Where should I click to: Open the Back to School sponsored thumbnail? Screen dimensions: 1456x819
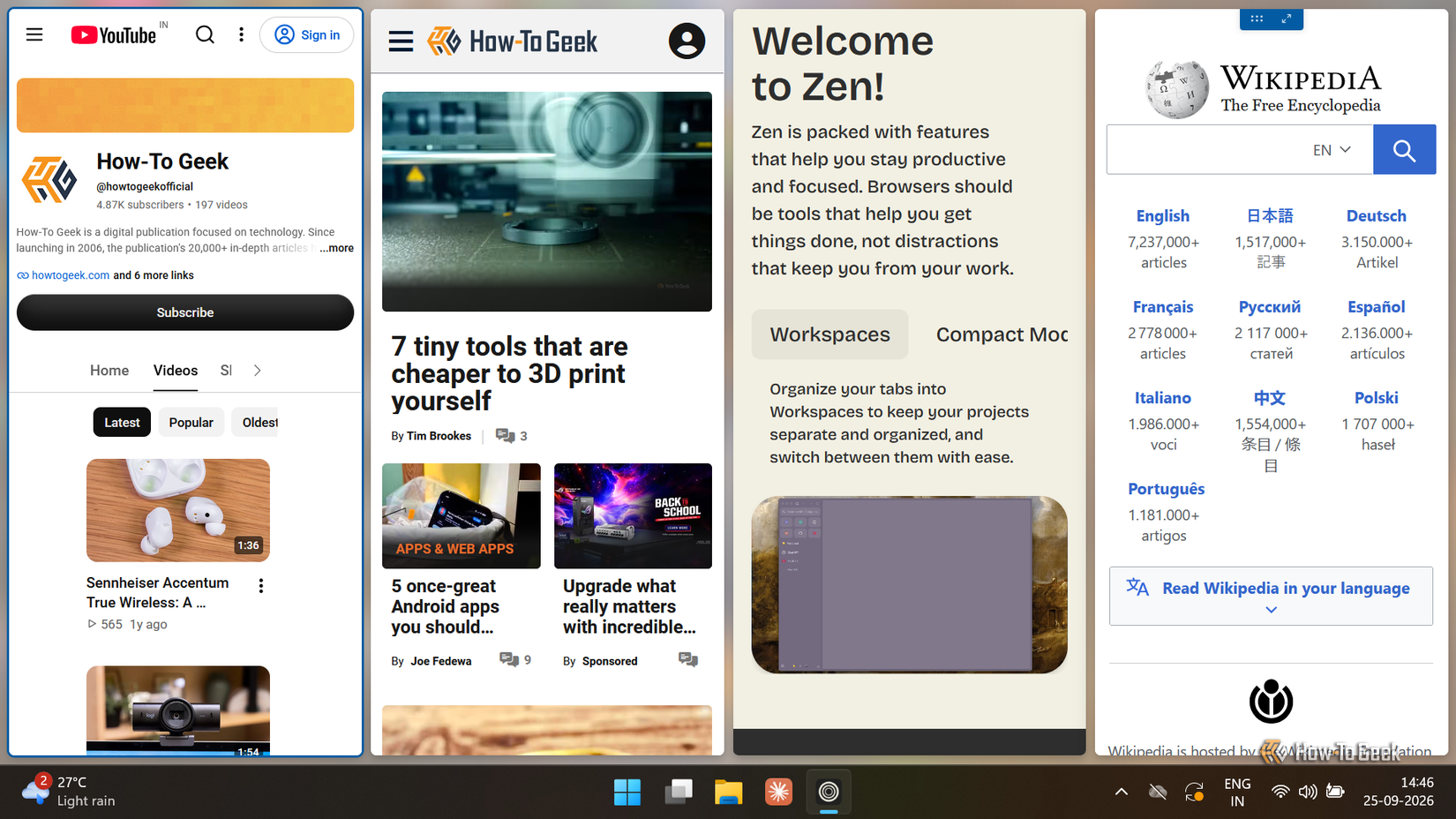point(633,515)
